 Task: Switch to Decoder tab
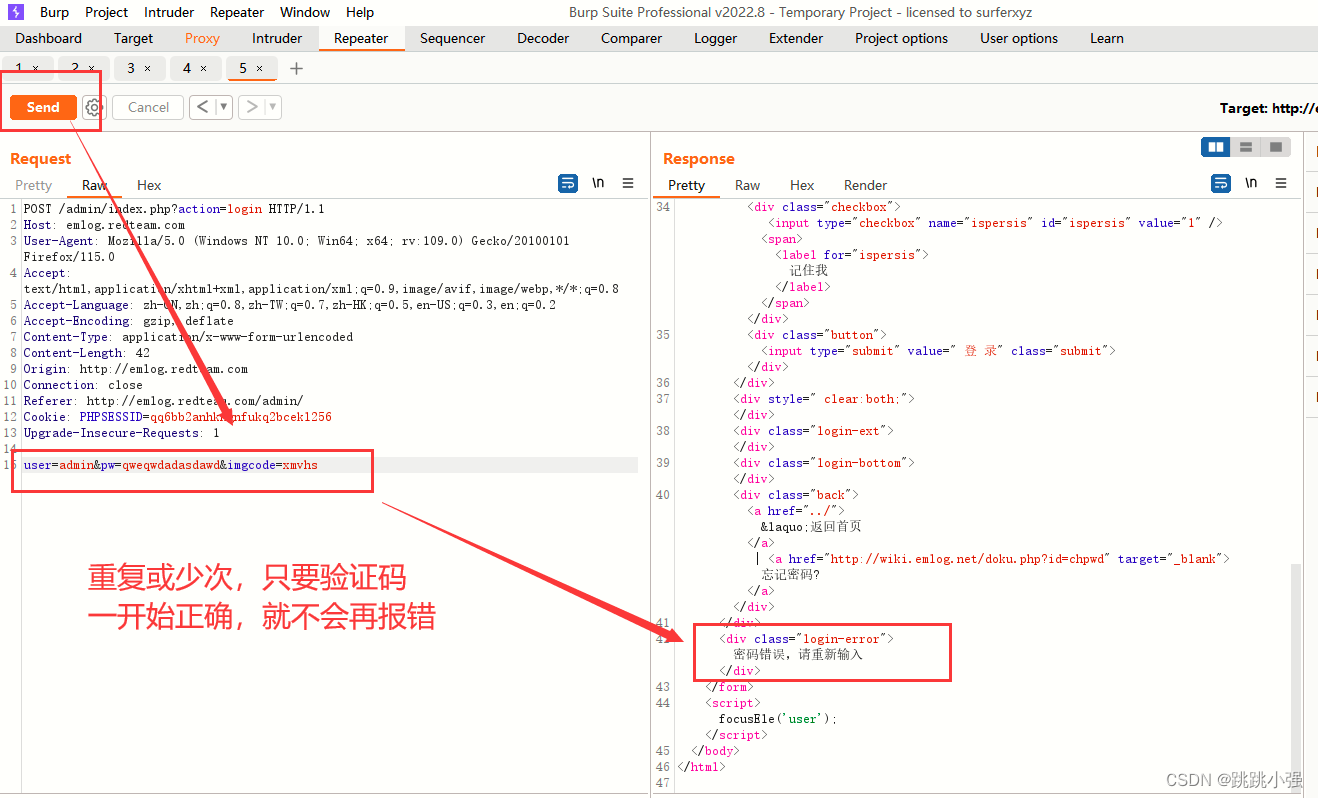point(543,38)
